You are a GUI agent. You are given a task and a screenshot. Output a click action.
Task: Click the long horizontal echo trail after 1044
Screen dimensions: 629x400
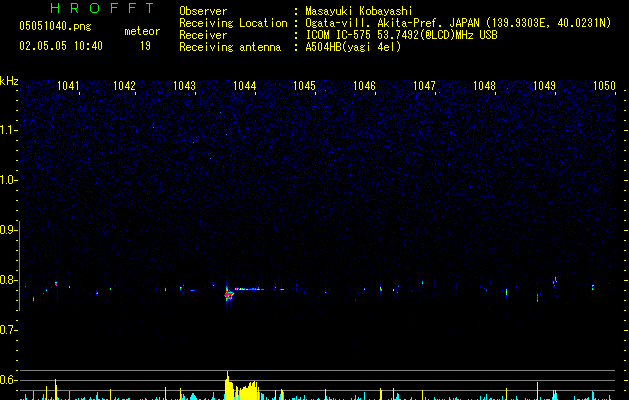[x=249, y=289]
